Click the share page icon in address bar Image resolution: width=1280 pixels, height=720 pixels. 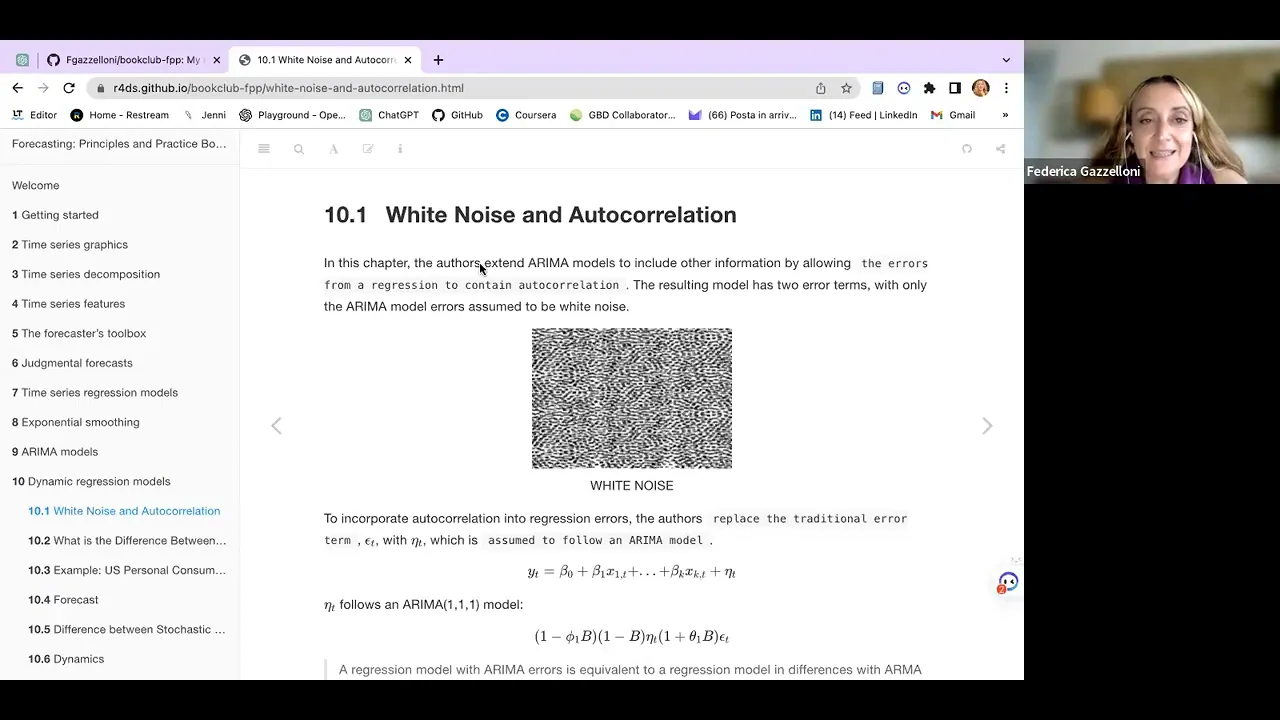821,88
